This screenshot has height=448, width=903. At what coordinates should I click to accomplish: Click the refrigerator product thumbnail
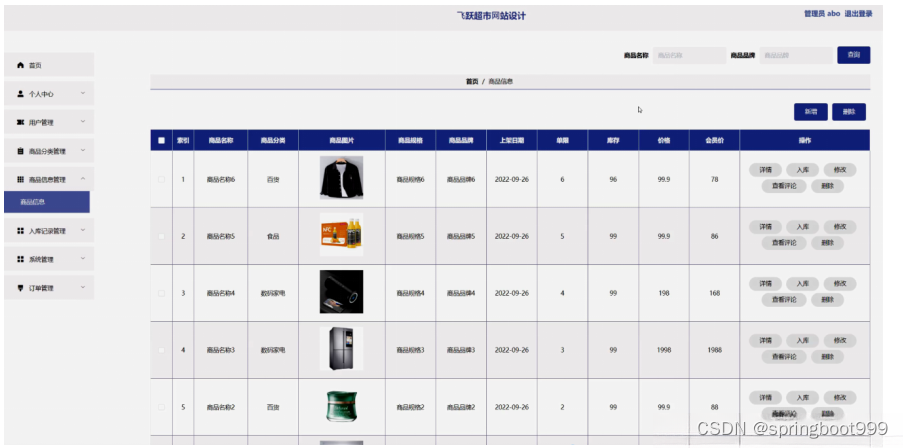[342, 349]
